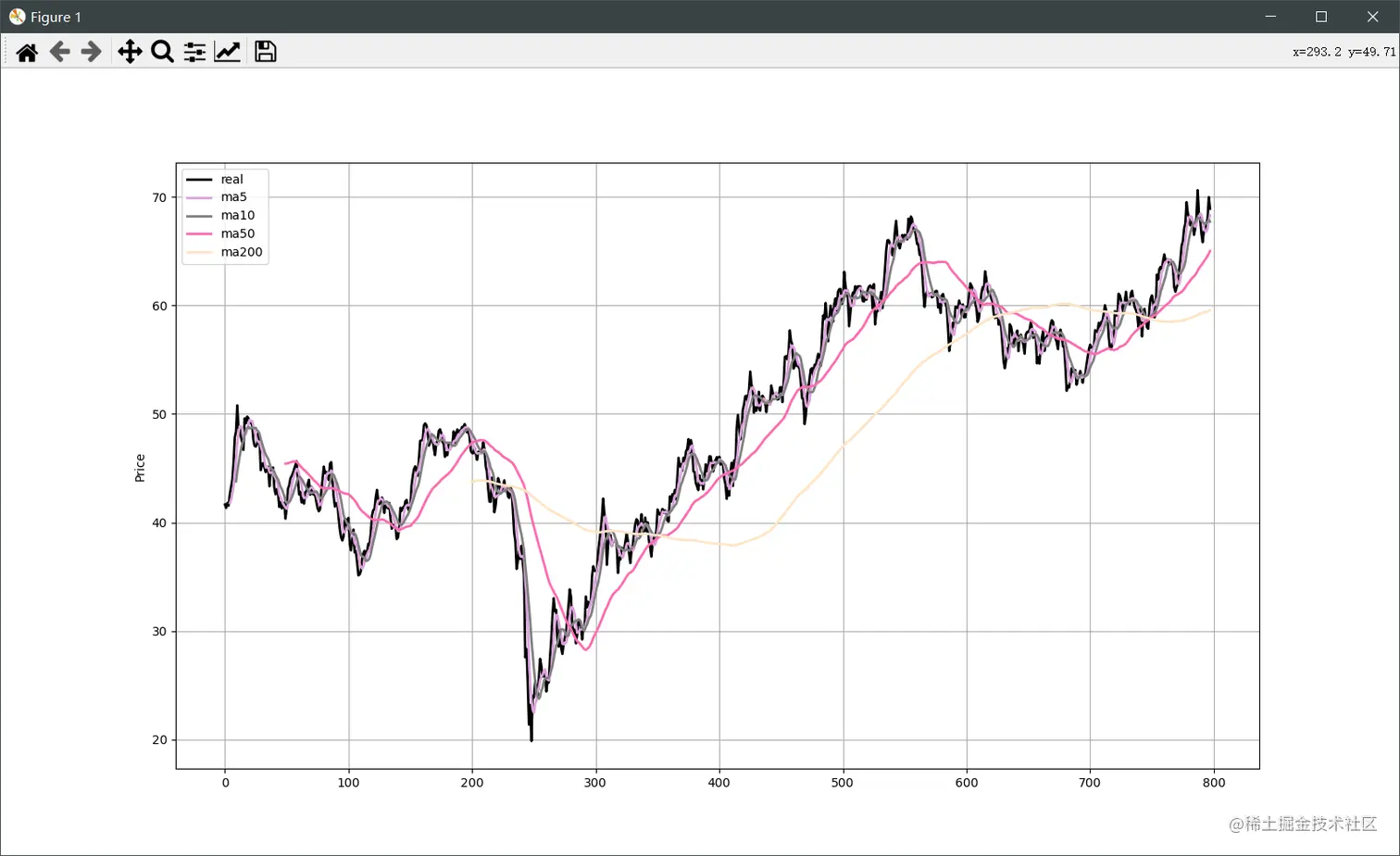Open the Edit axis parameters dialog

click(227, 52)
